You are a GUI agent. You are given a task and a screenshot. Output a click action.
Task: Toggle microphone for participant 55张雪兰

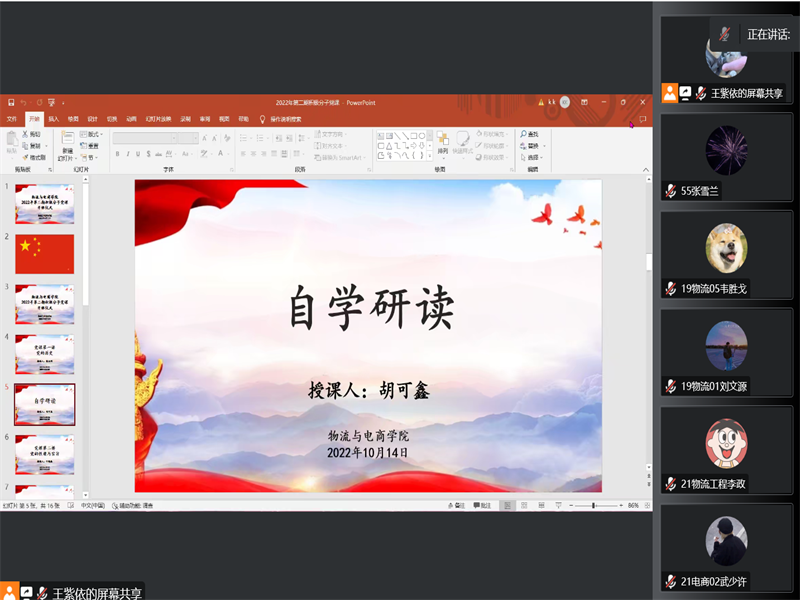point(671,191)
